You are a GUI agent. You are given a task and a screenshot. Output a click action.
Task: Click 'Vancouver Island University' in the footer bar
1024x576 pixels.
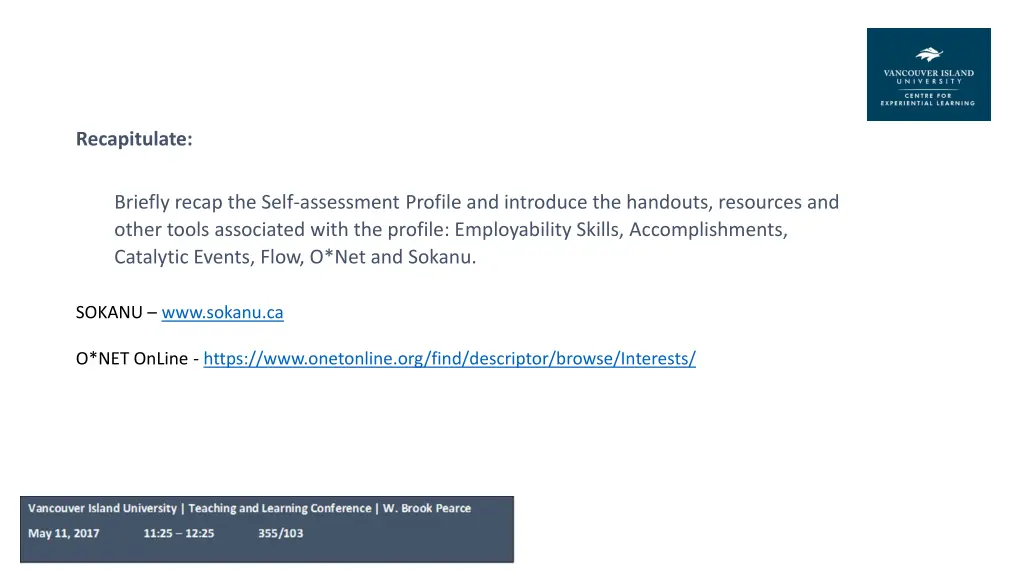[102, 508]
